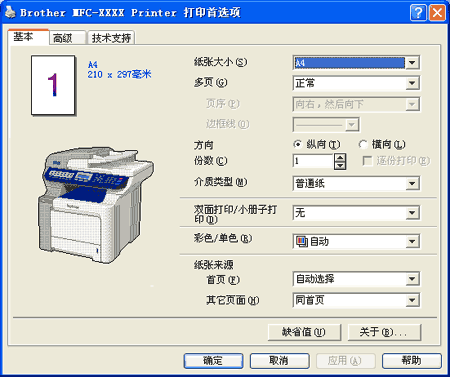450x377 pixels.
Task: Click the 帮助 help button
Action: point(412,361)
